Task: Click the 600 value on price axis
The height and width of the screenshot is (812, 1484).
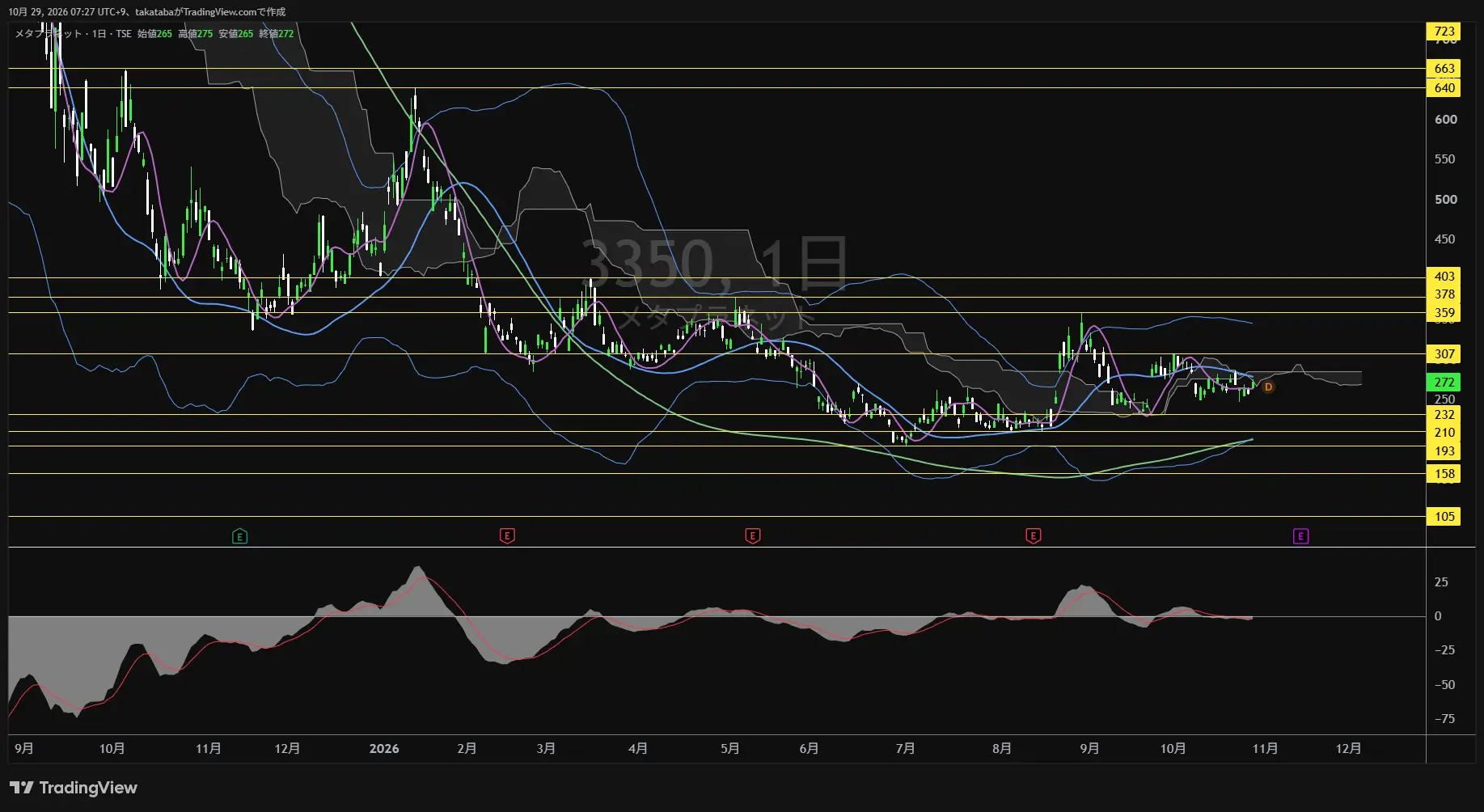Action: pos(1445,120)
